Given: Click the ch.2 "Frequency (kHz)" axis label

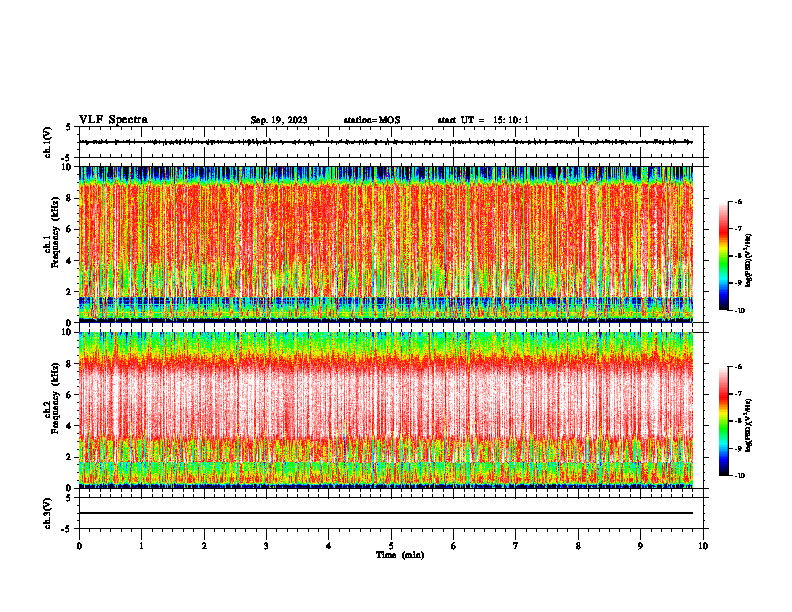Looking at the screenshot, I should coord(55,398).
